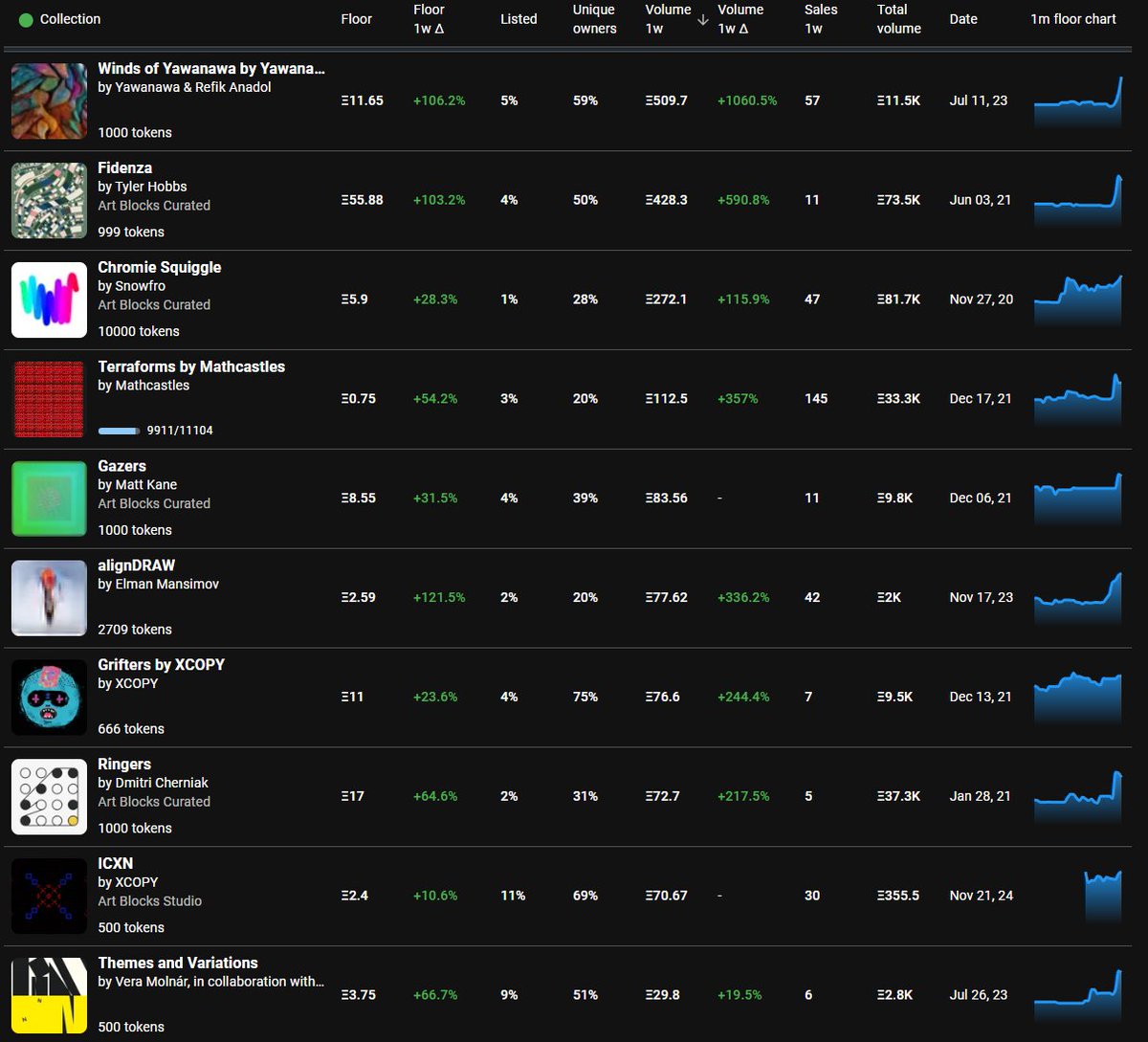
Task: Open Terraforms by Mathcastles title link
Action: point(191,367)
